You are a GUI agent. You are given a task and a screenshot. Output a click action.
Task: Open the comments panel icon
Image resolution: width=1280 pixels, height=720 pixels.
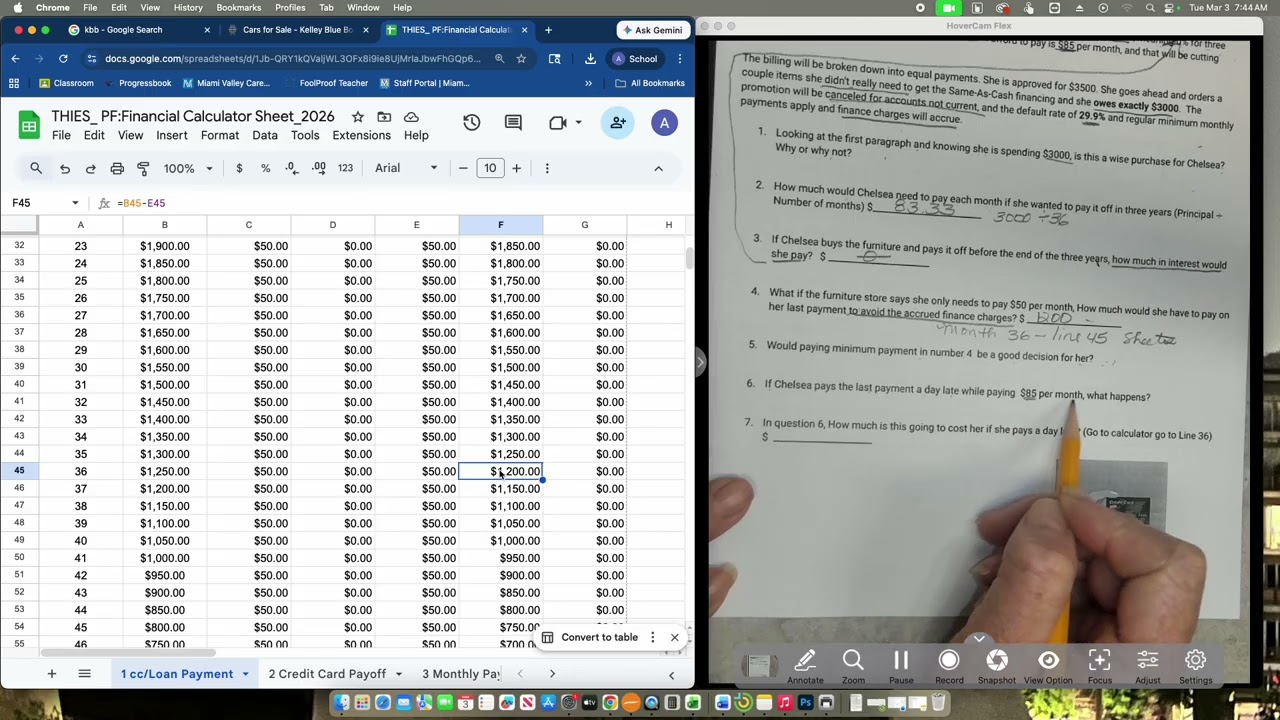pyautogui.click(x=513, y=123)
